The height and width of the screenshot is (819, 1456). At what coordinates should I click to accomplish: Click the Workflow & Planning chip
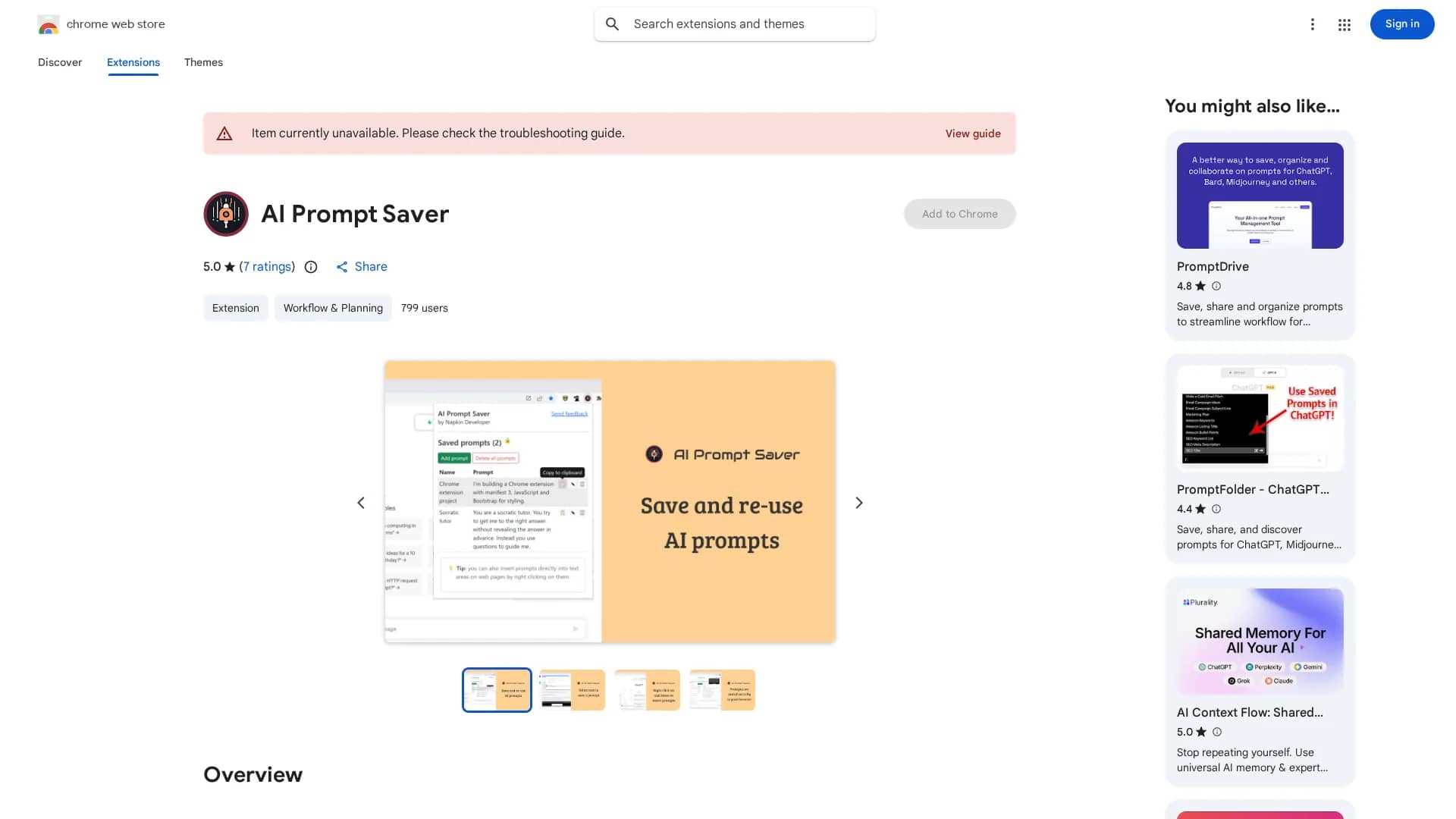333,308
